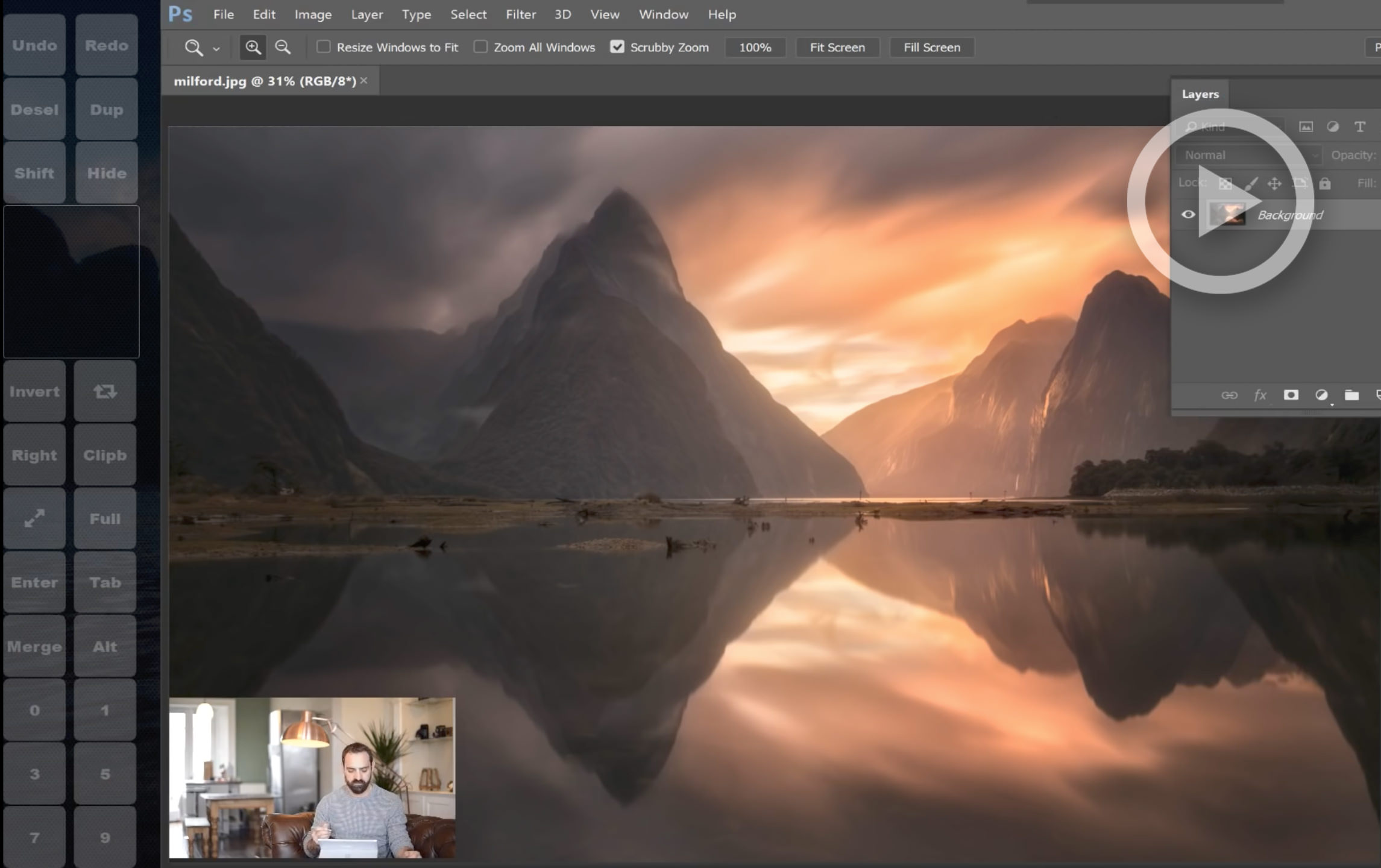Close the milford.jpg document tab

coord(363,80)
